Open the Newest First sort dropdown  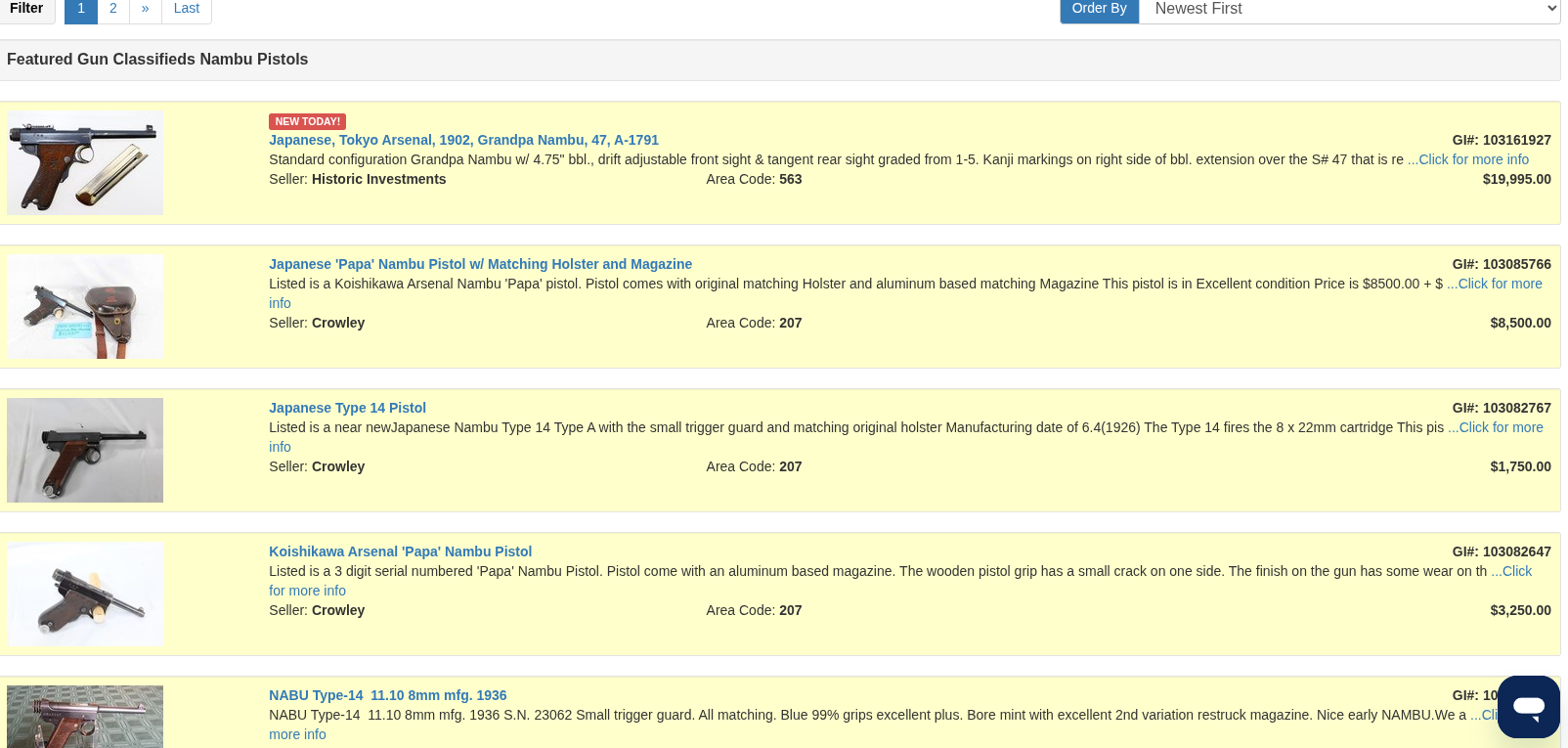click(x=1349, y=9)
